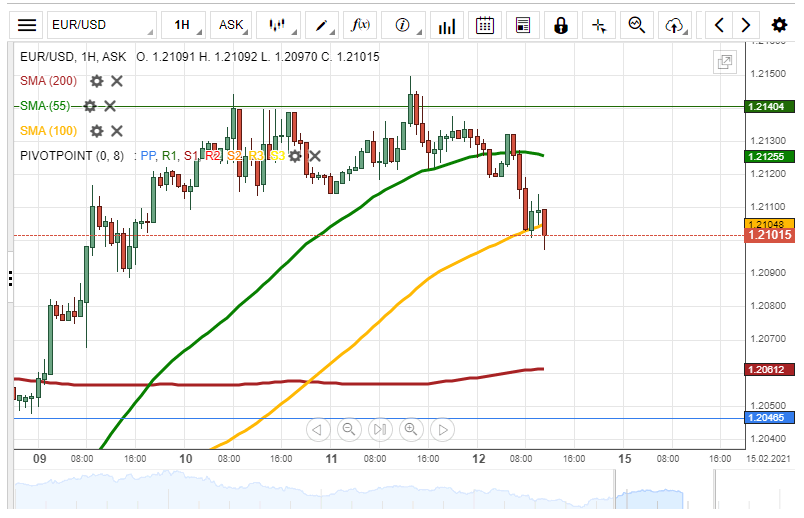This screenshot has height=518, width=804.
Task: Jump to latest candle button
Action: pos(441,430)
